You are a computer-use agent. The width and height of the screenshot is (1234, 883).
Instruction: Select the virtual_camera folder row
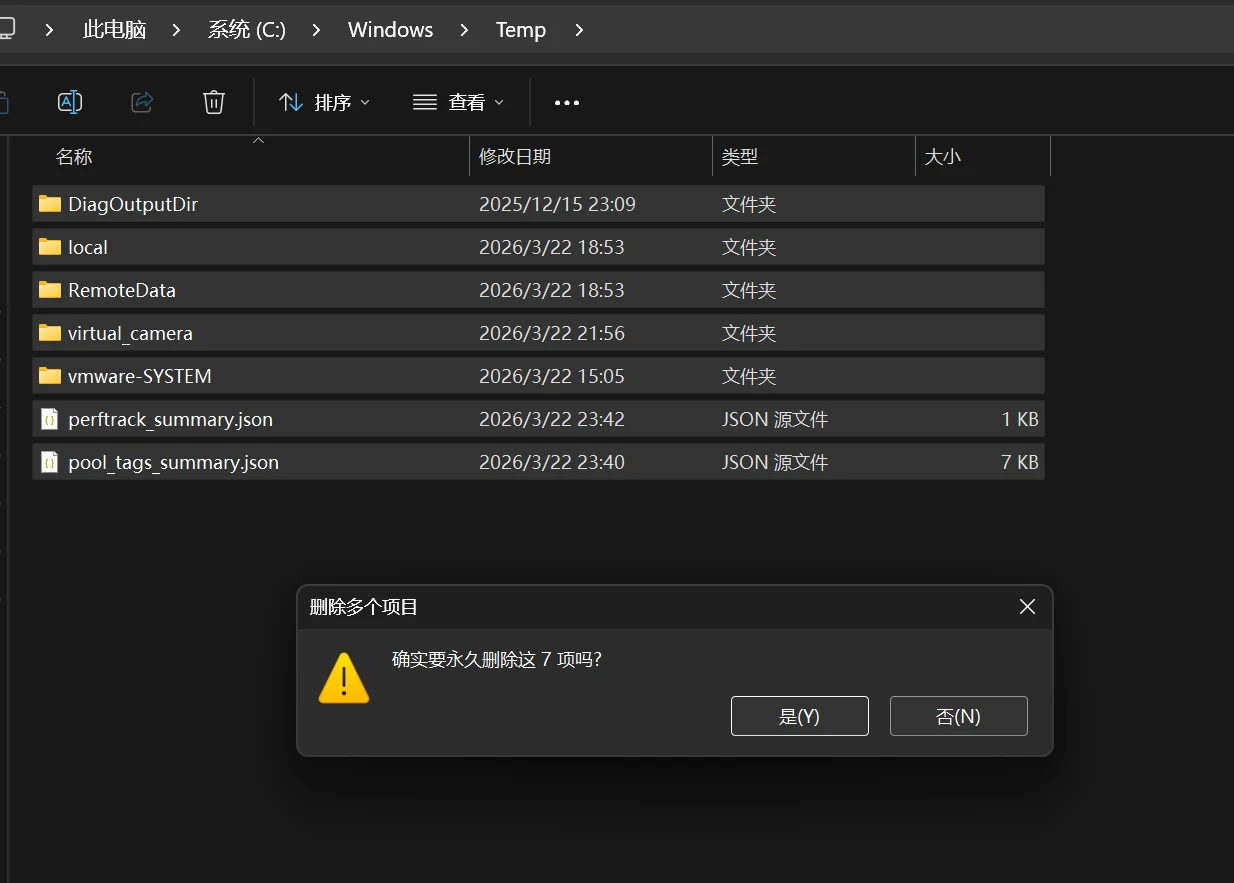click(300, 333)
